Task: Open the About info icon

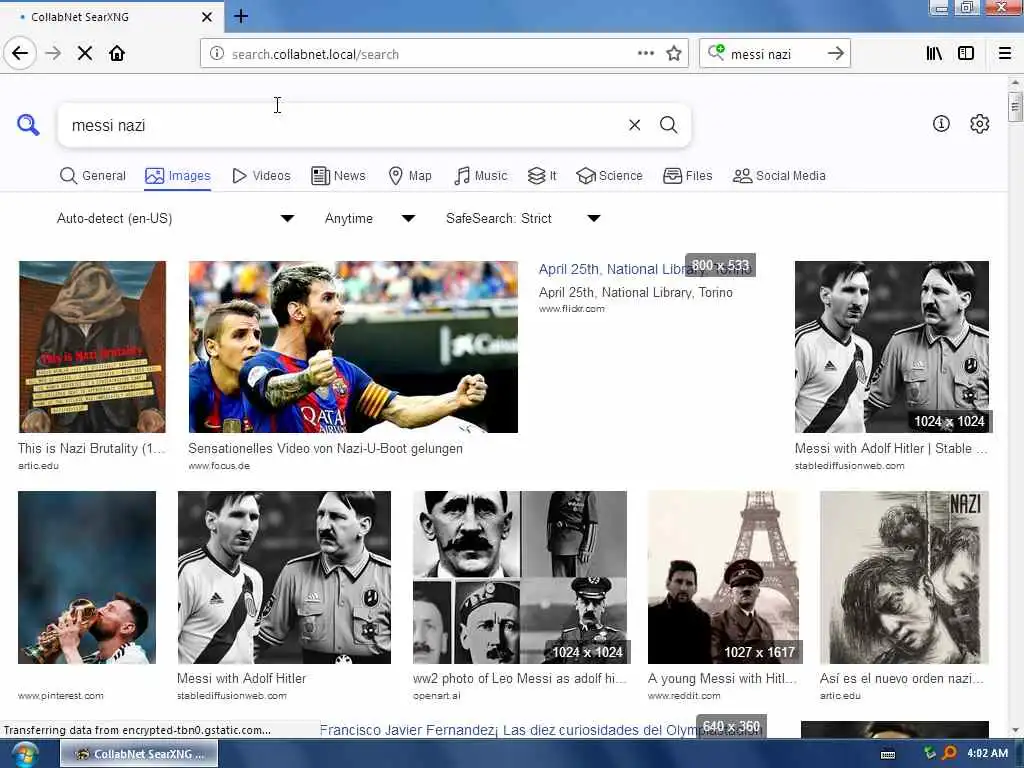Action: pos(940,123)
